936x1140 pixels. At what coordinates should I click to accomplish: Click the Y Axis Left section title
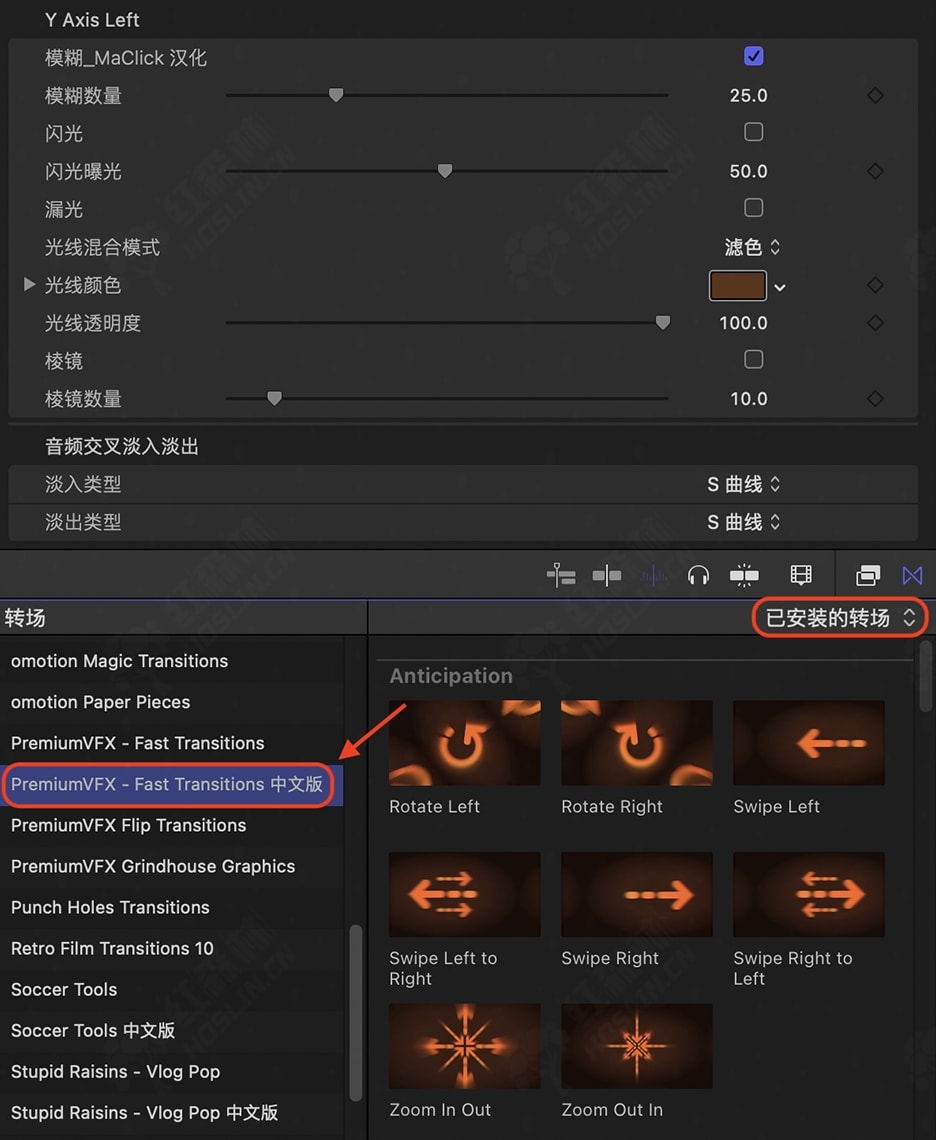coord(92,20)
